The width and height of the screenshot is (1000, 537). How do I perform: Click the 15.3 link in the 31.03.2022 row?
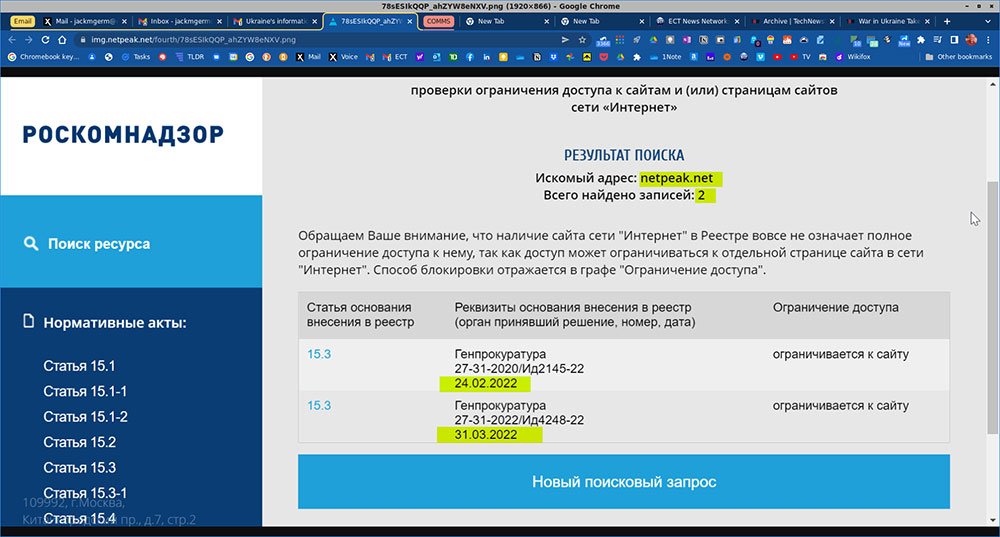pos(319,406)
